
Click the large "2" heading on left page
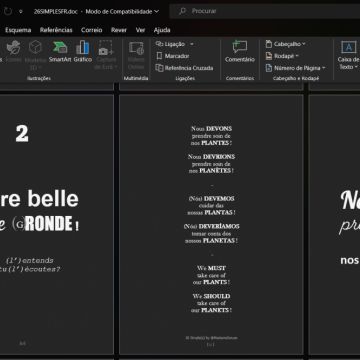[x=22, y=134]
